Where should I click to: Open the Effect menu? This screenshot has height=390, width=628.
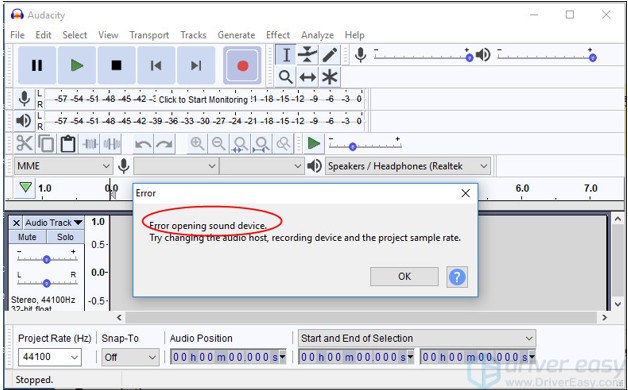tap(278, 35)
